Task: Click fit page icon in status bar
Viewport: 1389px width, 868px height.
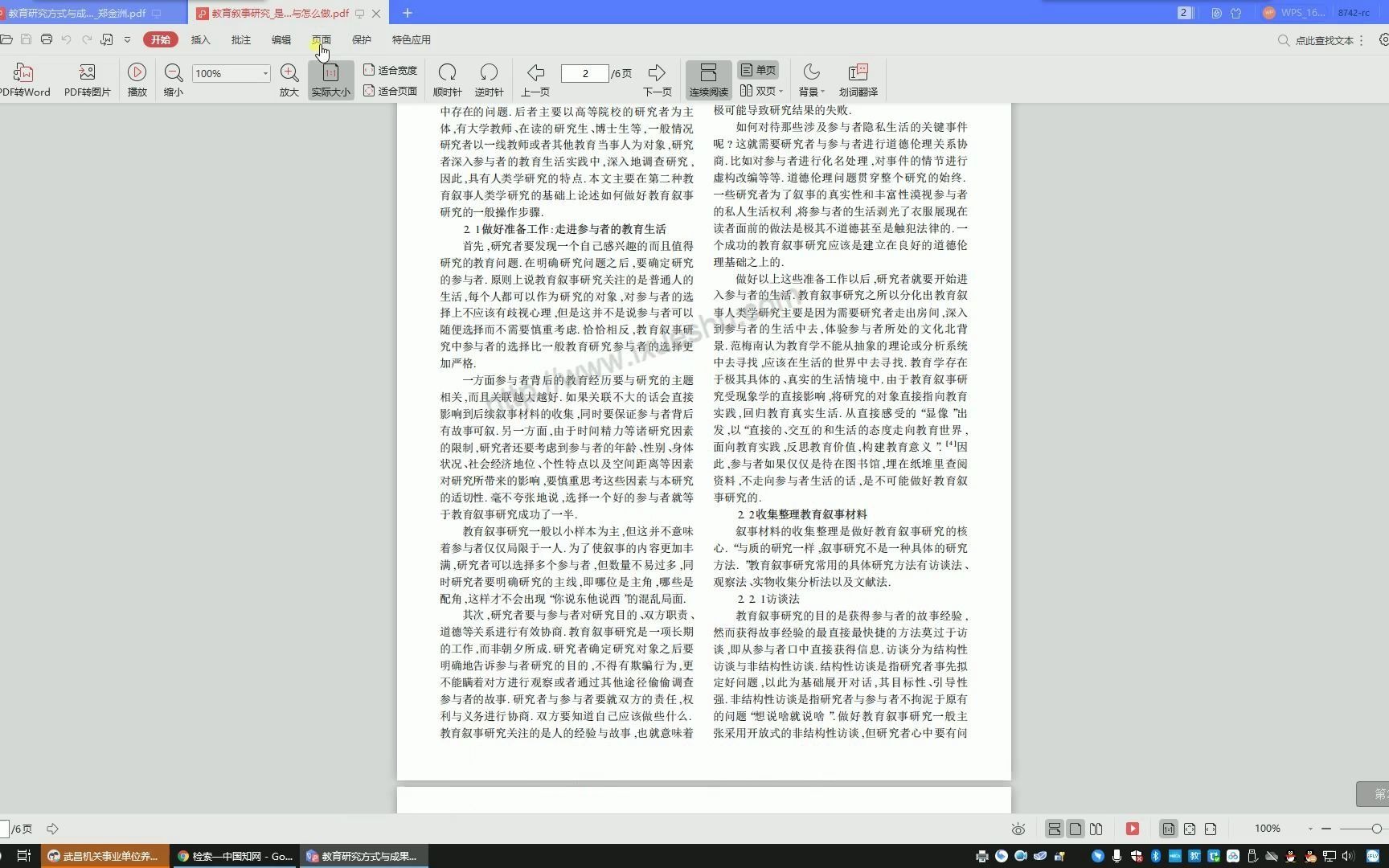Action: 1190,829
